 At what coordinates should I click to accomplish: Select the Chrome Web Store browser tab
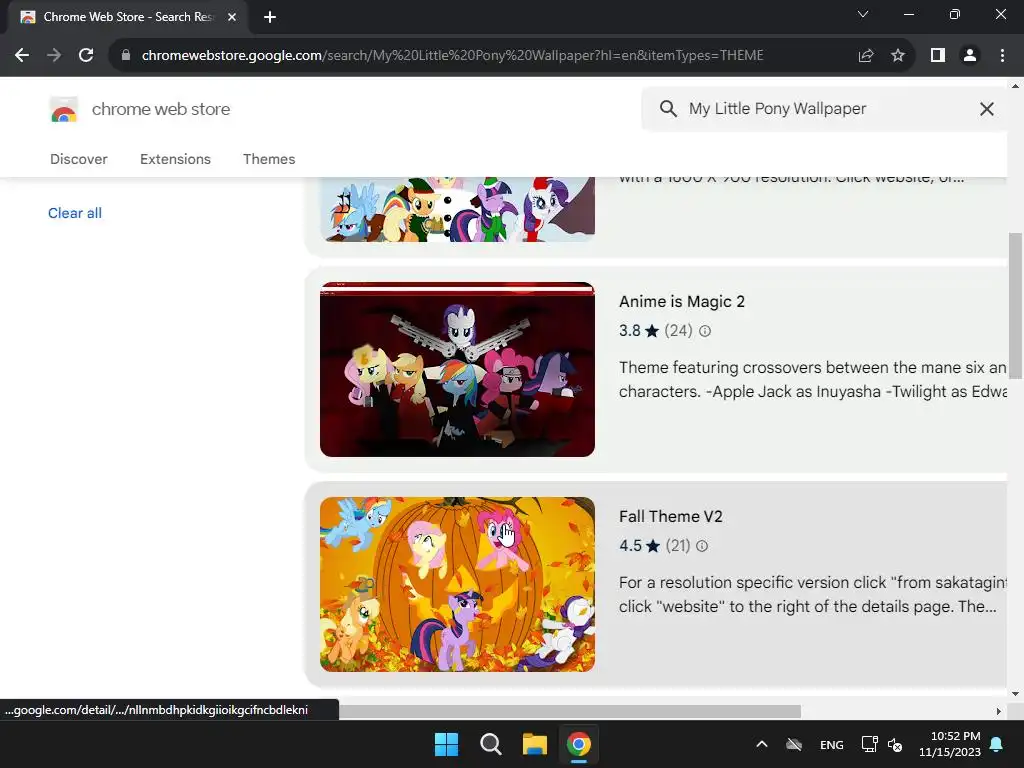128,17
